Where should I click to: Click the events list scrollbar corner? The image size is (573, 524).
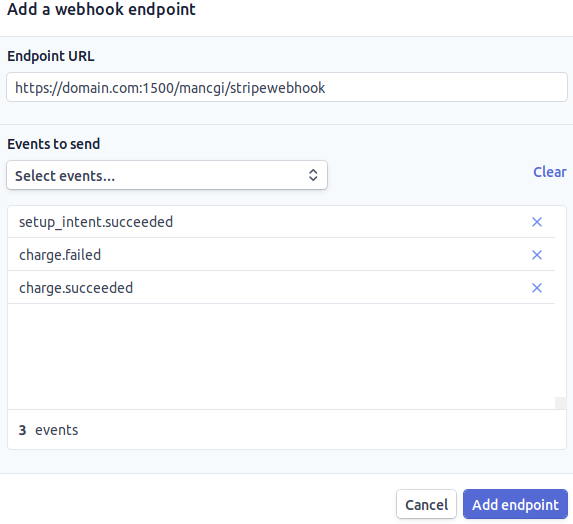coord(561,403)
